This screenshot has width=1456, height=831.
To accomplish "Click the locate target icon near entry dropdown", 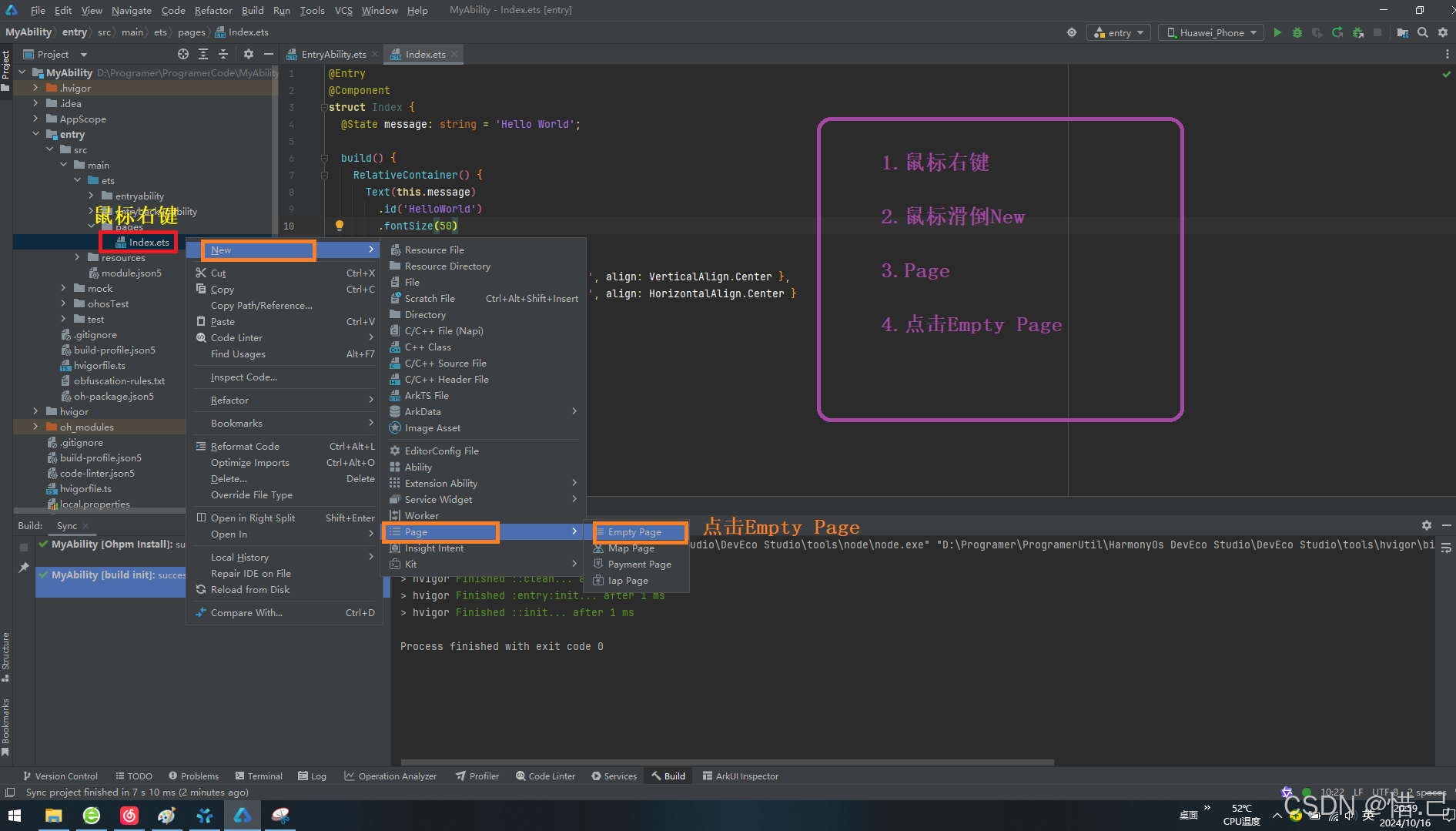I will coord(1071,32).
